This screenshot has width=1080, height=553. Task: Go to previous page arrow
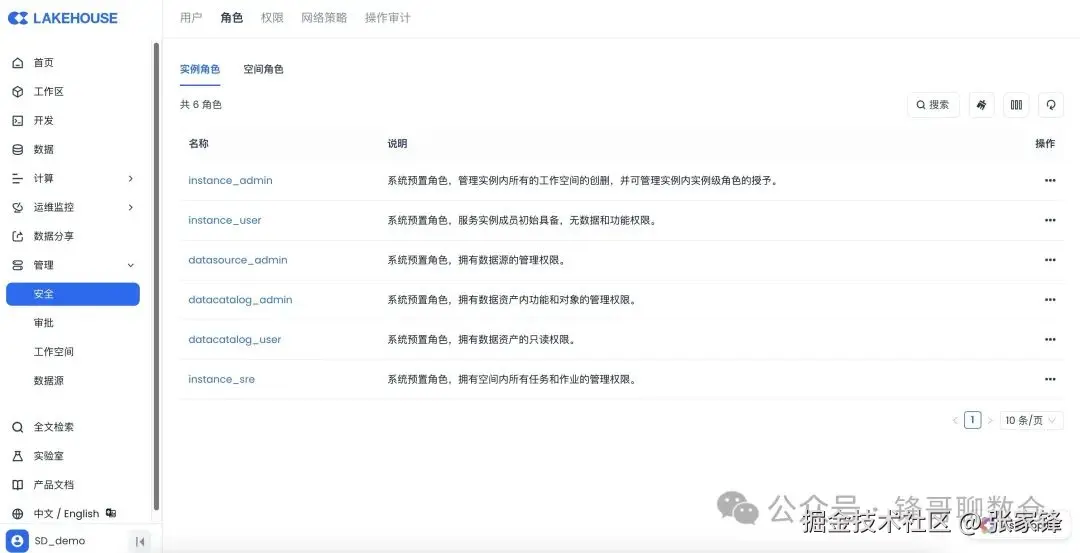click(x=955, y=420)
